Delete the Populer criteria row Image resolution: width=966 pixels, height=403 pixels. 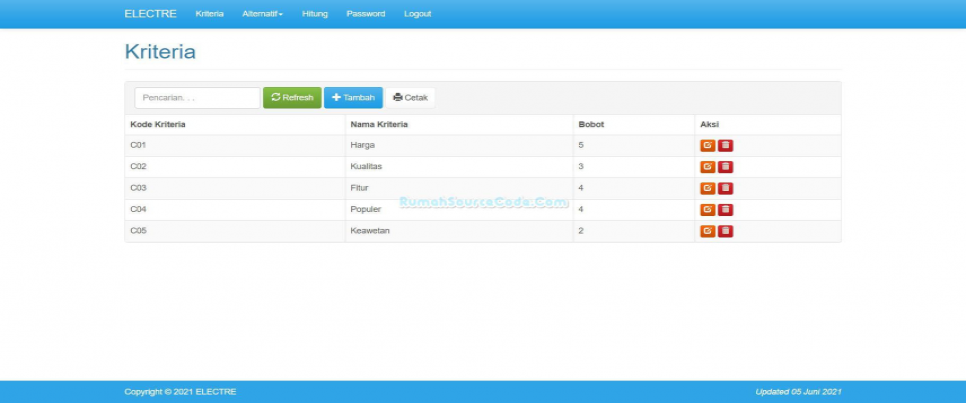pyautogui.click(x=726, y=210)
